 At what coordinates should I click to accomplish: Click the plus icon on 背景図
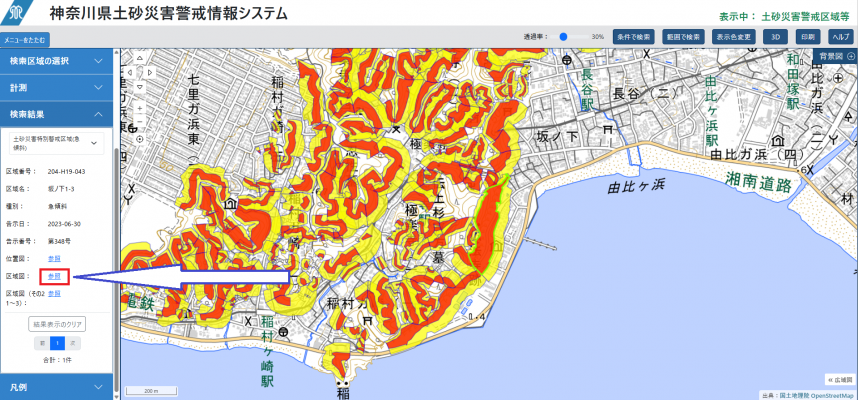click(x=850, y=58)
